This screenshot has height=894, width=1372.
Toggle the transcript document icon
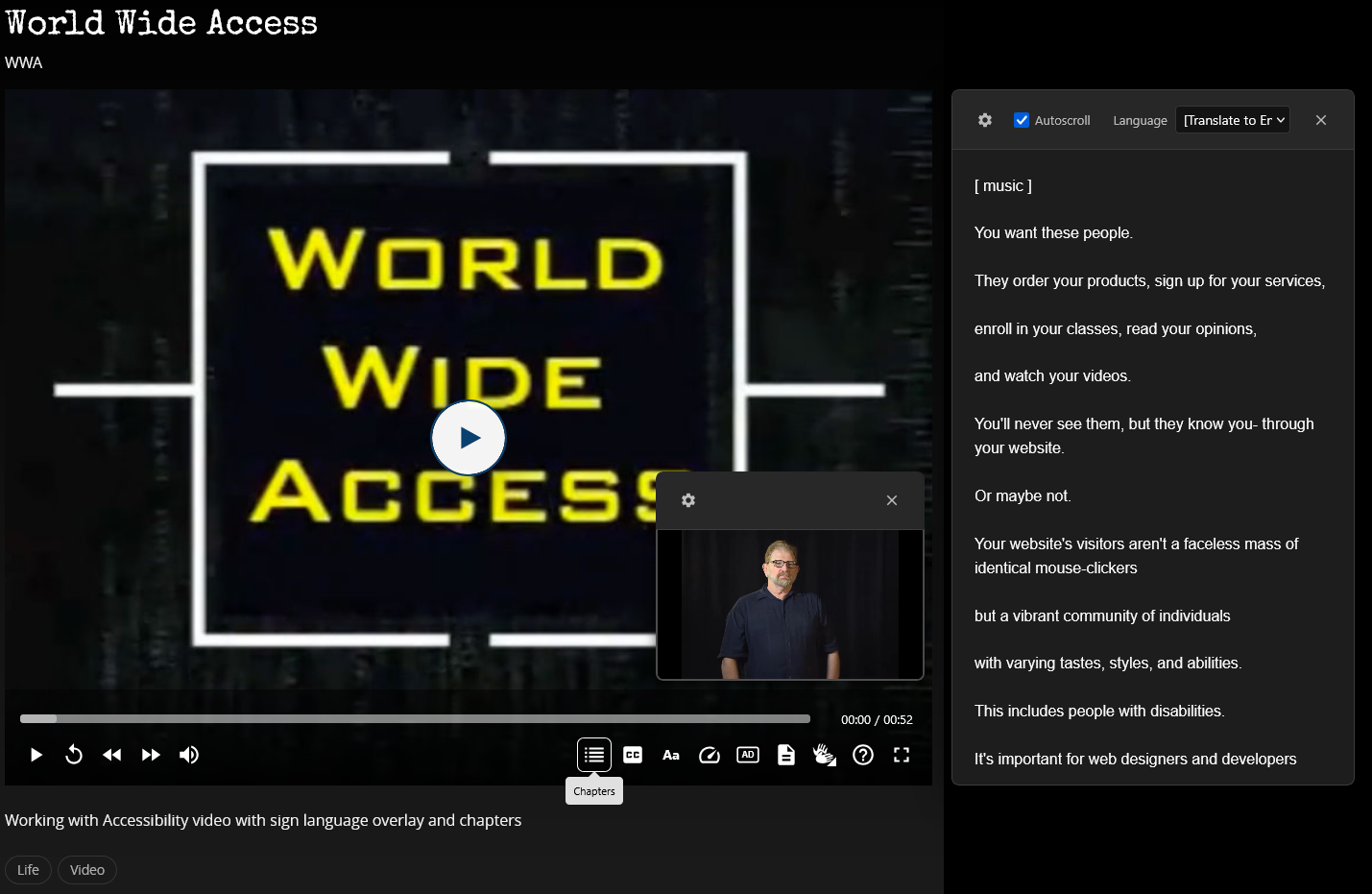[x=786, y=755]
